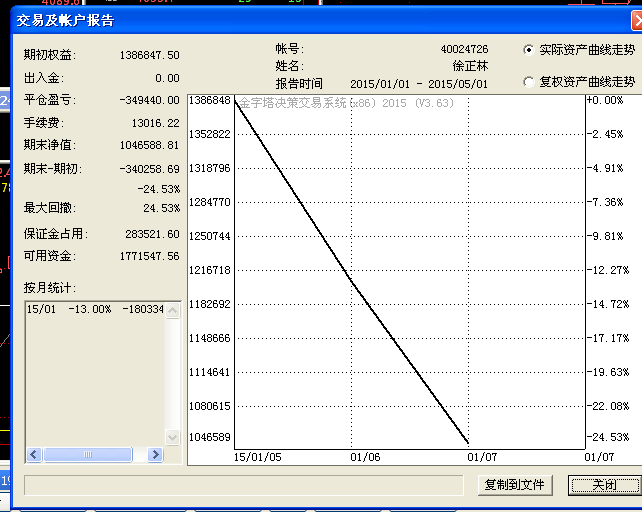The height and width of the screenshot is (512, 642).
Task: Click the 复制到文件 button
Action: click(514, 485)
